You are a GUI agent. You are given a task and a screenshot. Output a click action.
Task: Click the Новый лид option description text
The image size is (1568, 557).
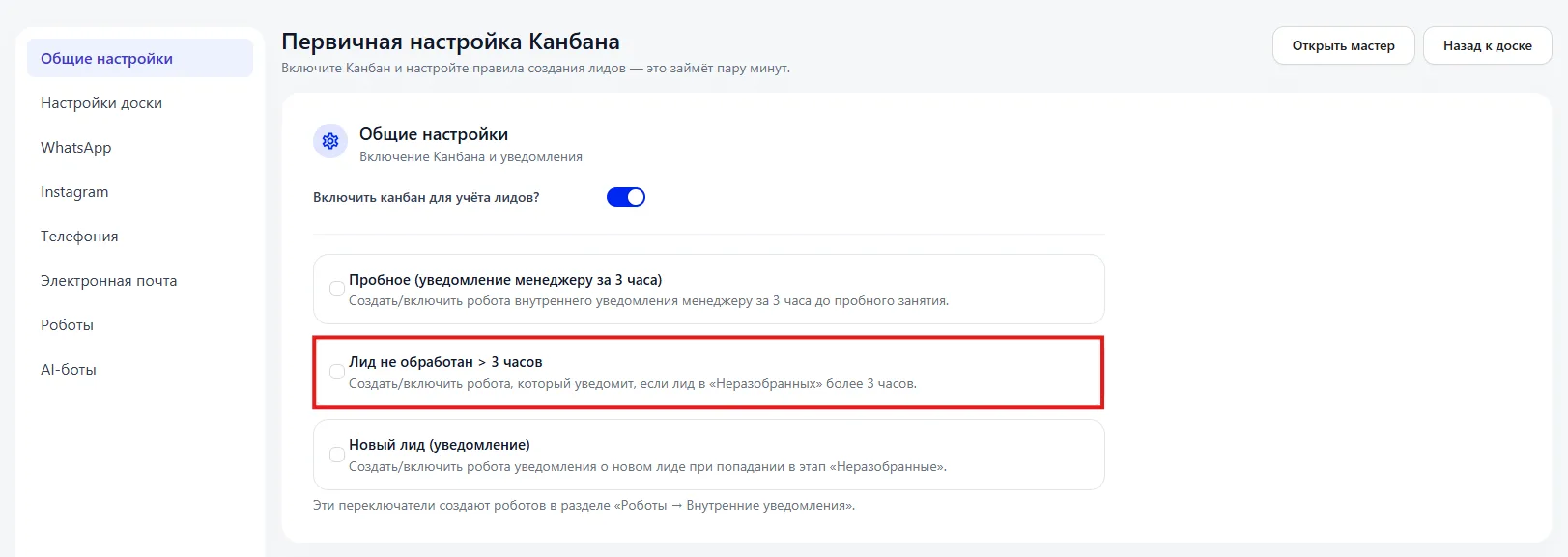pyautogui.click(x=647, y=467)
